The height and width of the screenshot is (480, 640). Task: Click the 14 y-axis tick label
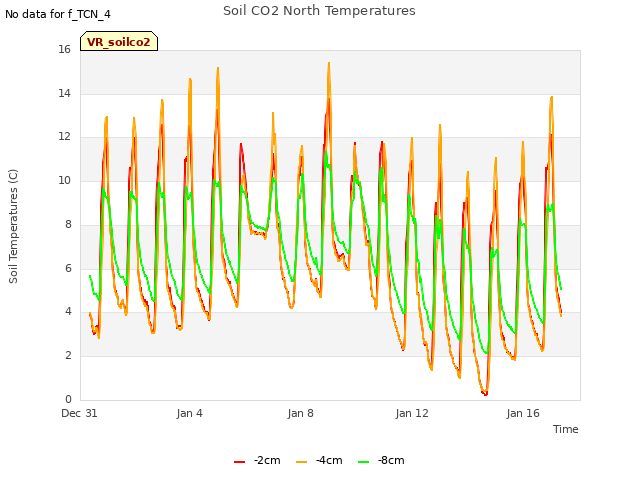point(64,93)
